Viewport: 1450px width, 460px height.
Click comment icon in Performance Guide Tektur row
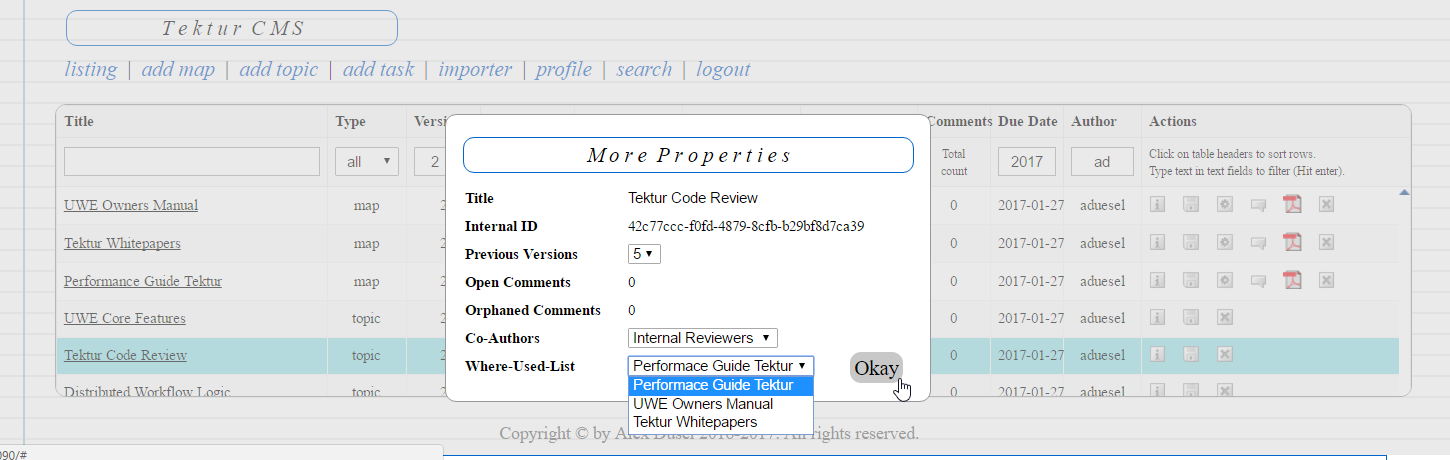pyautogui.click(x=1259, y=281)
